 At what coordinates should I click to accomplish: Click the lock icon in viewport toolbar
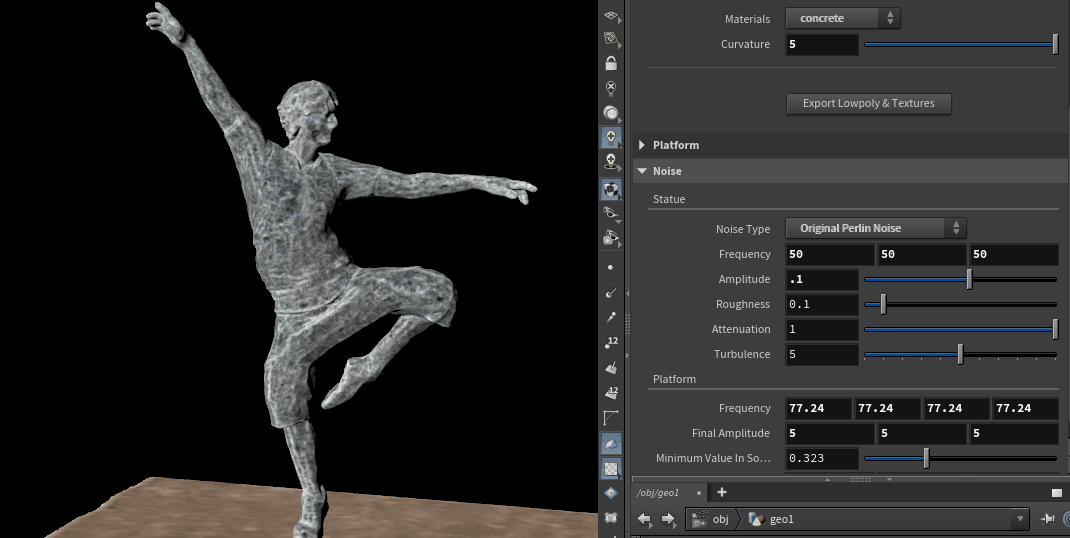611,63
